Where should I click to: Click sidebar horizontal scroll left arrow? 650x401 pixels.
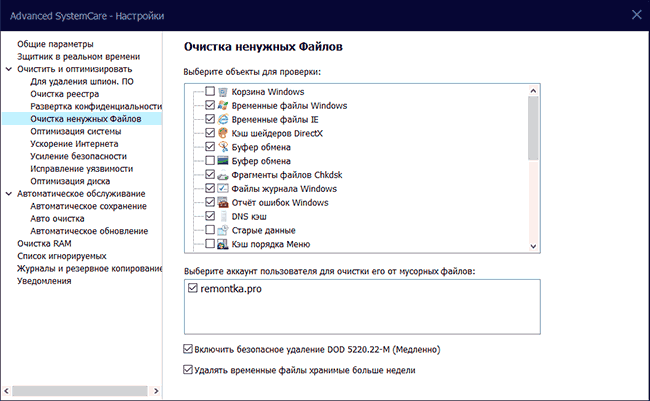click(x=6, y=391)
